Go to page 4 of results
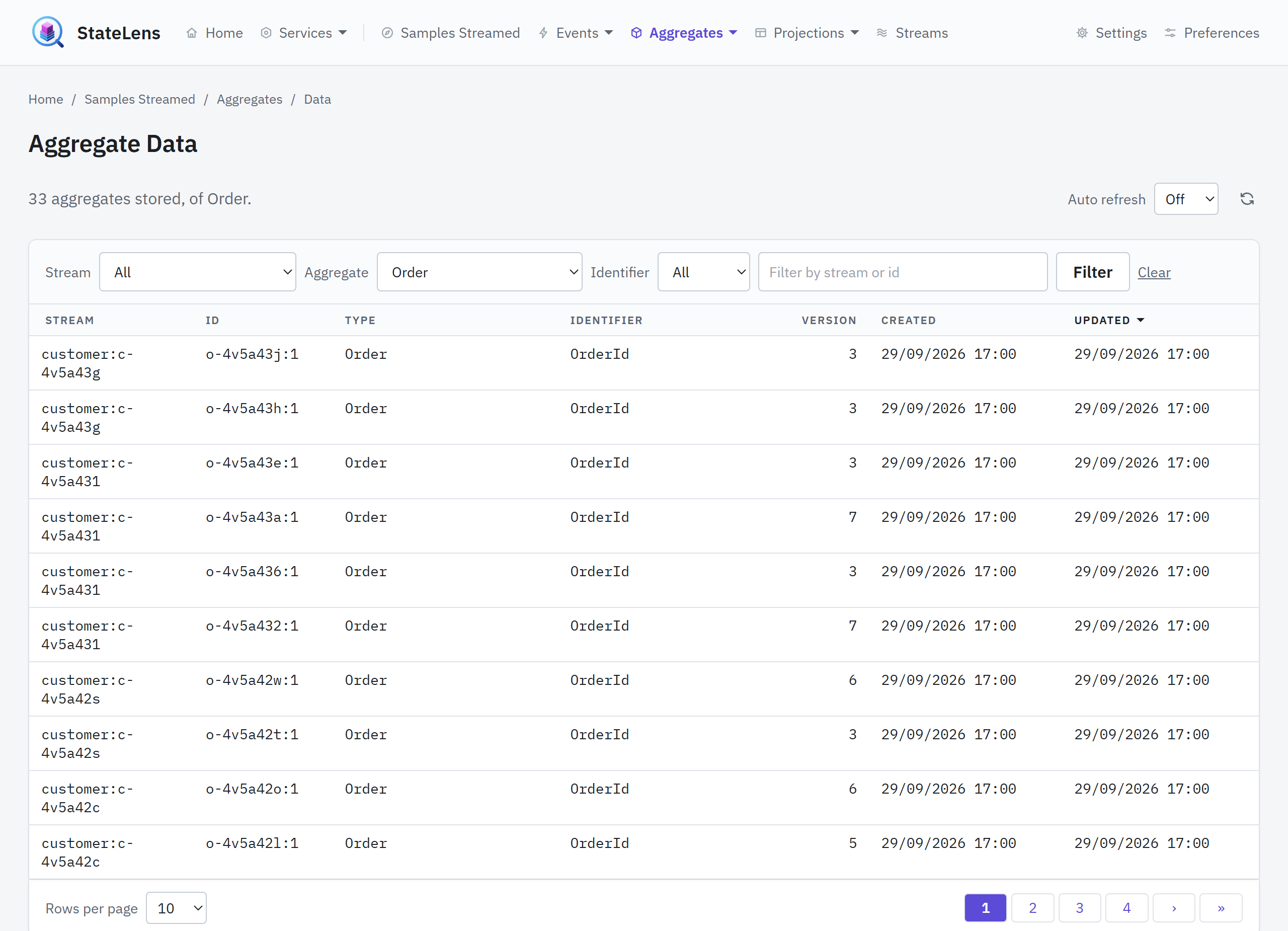This screenshot has height=931, width=1288. pos(1126,908)
